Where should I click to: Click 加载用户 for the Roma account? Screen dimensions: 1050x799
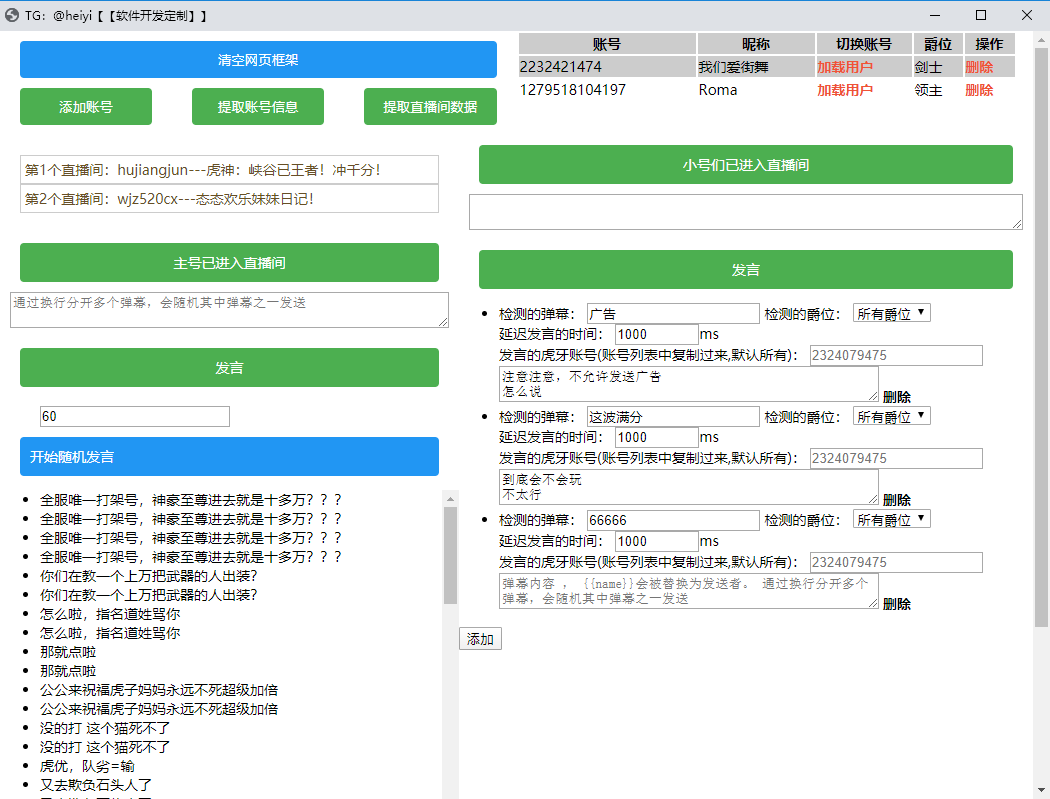[x=844, y=90]
